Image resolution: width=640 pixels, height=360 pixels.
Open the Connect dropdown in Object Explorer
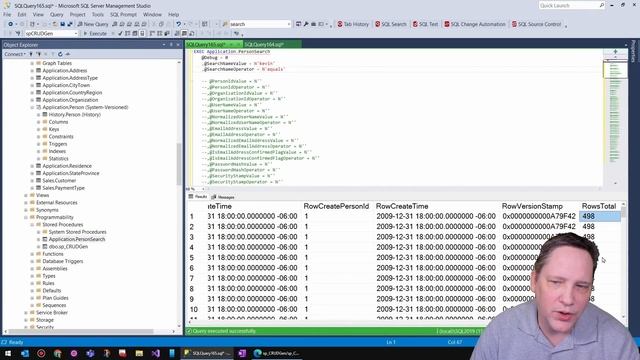tap(15, 54)
